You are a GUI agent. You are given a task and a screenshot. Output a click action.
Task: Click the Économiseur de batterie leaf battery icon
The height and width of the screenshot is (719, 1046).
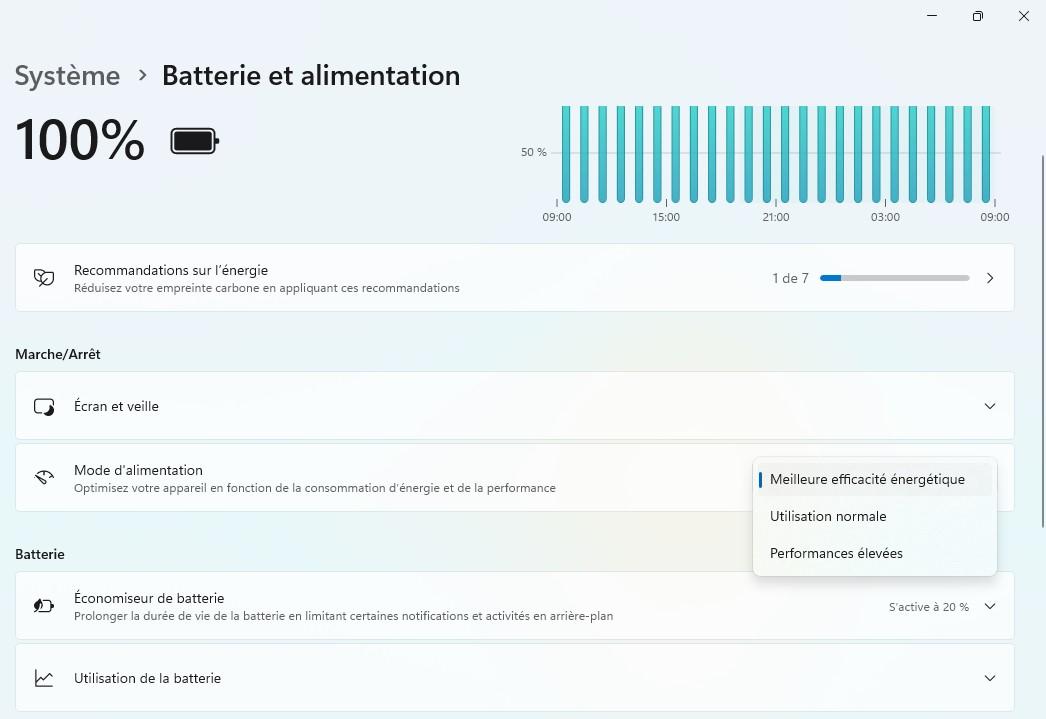[x=44, y=606]
